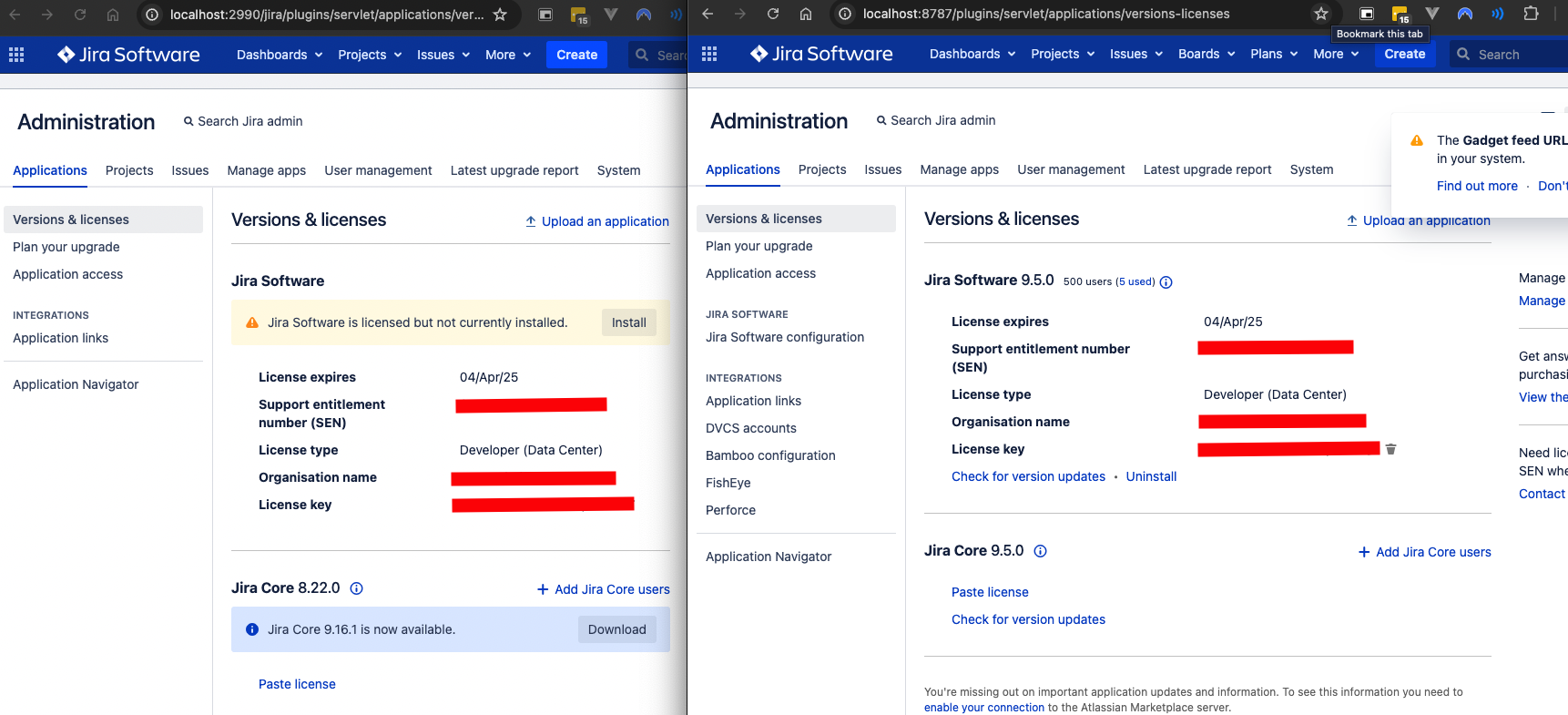This screenshot has width=1568, height=715.
Task: Click Install button for Jira Software
Action: [628, 322]
